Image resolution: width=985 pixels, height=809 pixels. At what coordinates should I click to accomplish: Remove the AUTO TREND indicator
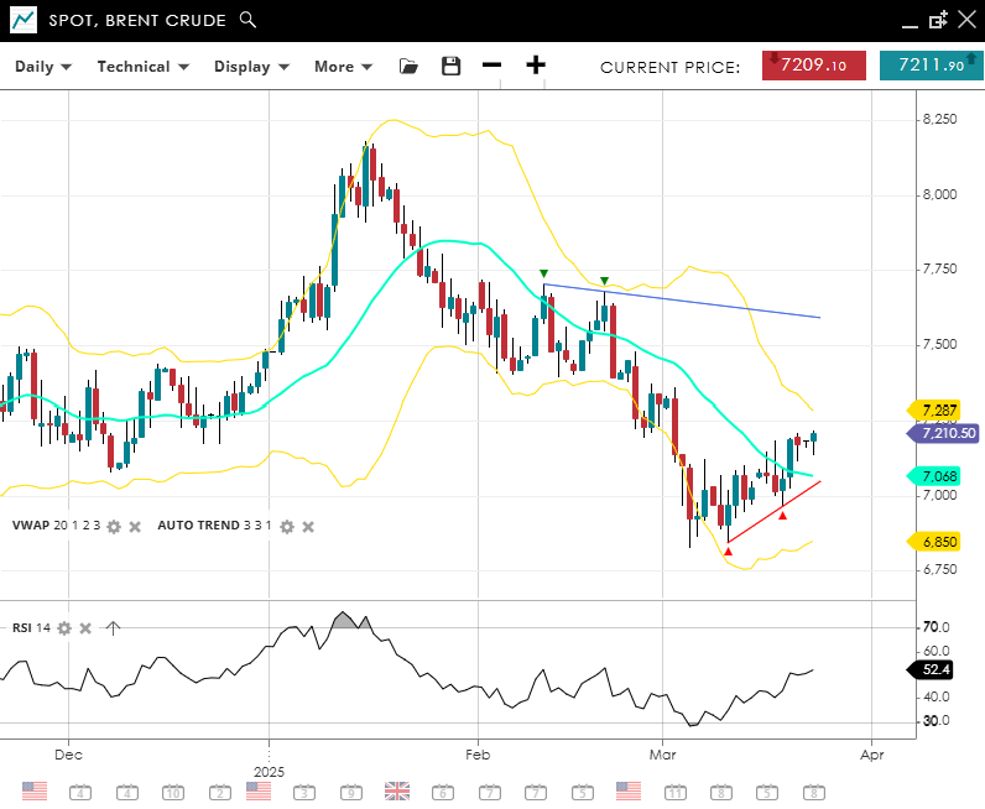pyautogui.click(x=308, y=526)
